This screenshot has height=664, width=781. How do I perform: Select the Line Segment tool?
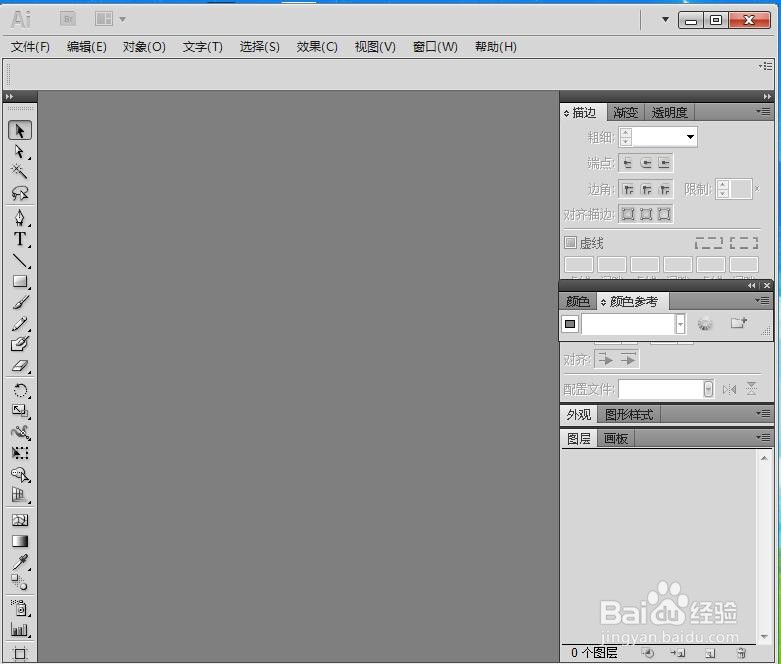click(20, 260)
